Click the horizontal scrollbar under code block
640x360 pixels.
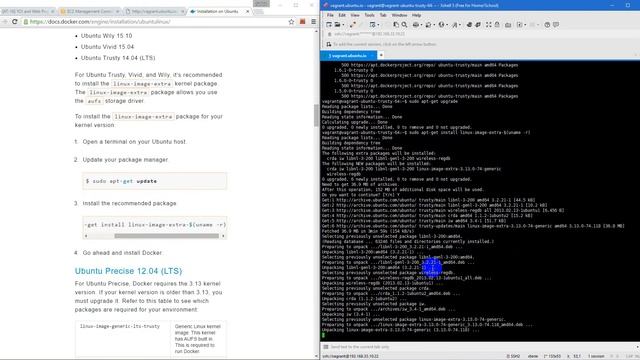pyautogui.click(x=167, y=236)
